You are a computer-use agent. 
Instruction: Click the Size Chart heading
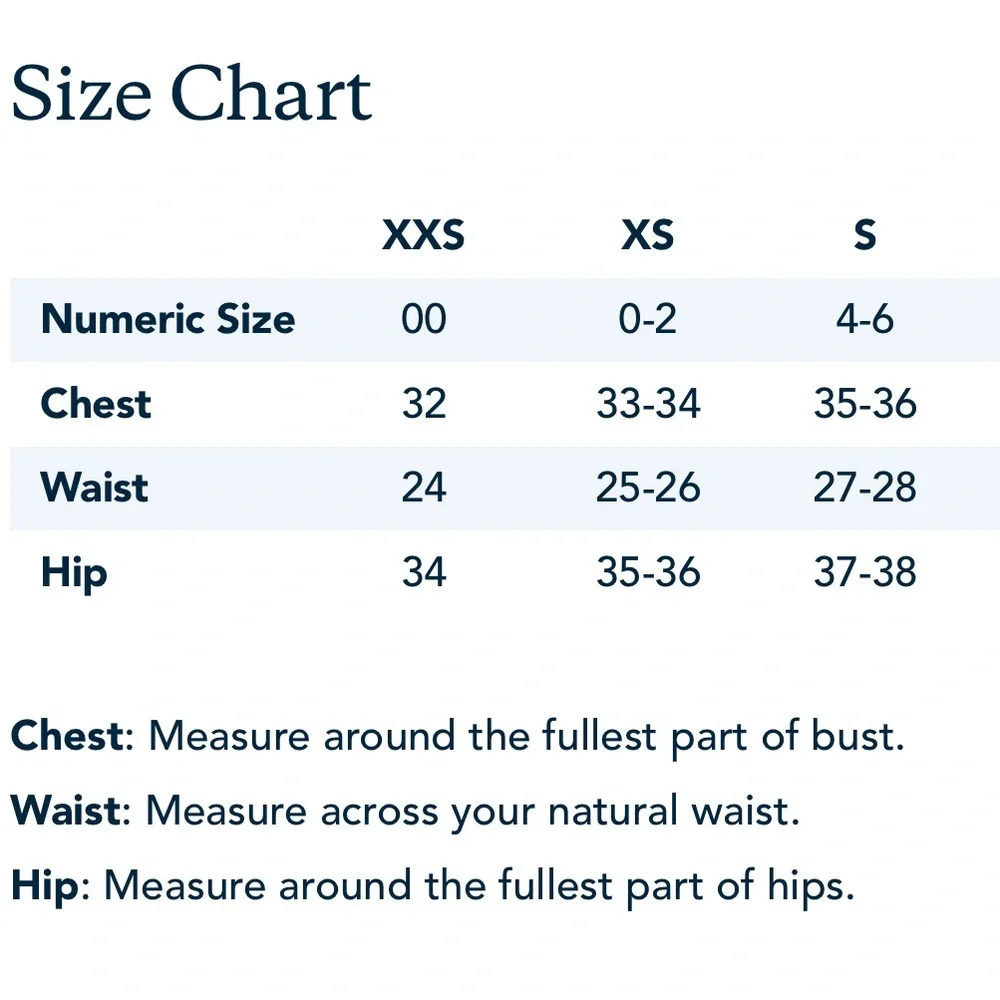[191, 92]
